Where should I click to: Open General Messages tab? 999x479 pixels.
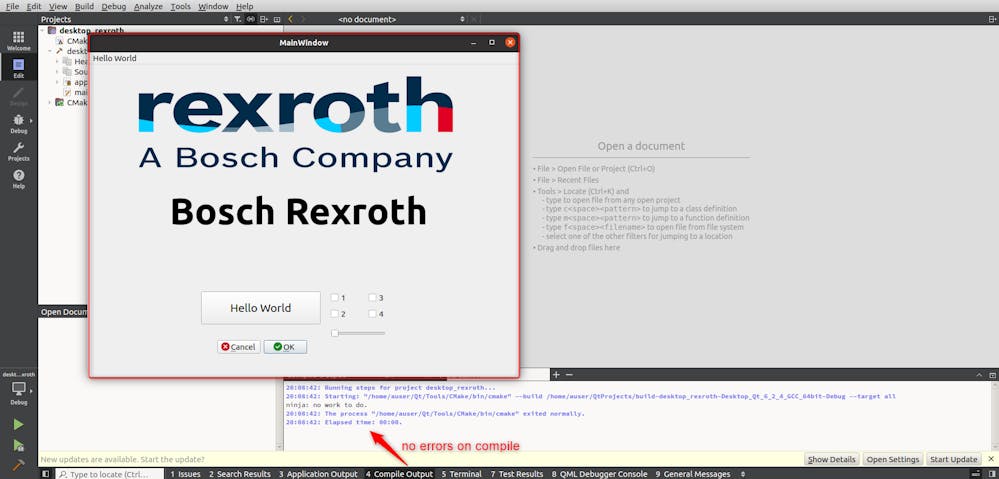point(693,474)
